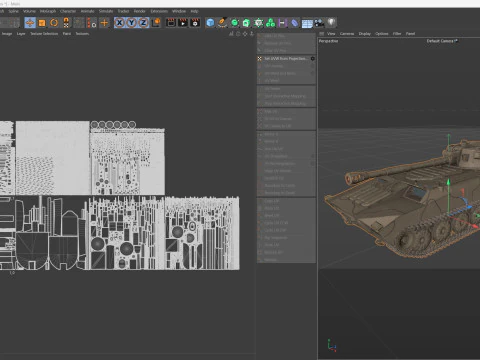Click the Spline Pen tool icon
The height and width of the screenshot is (360, 480).
(222, 23)
